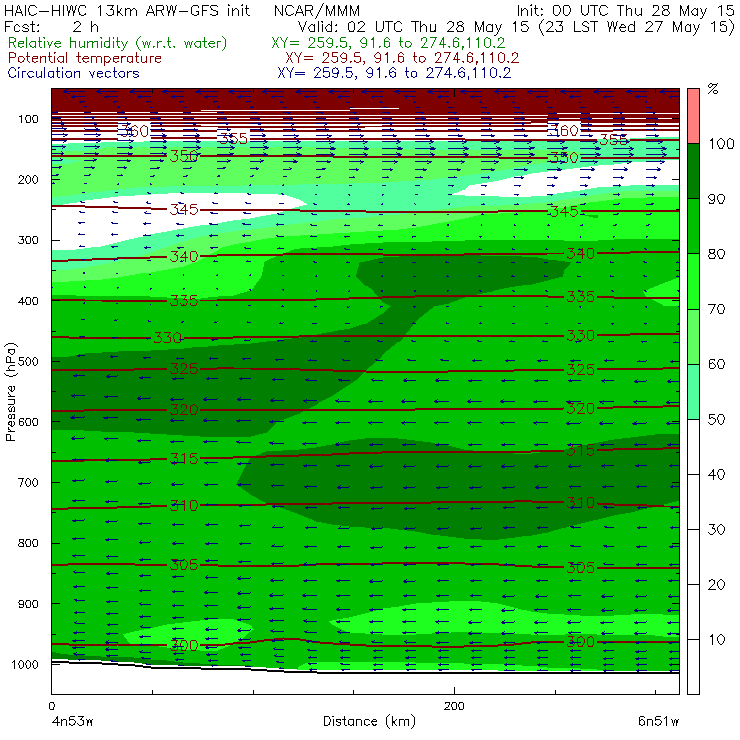740x740 pixels.
Task: Click the '%' unit label above colorbar
Action: [x=713, y=89]
